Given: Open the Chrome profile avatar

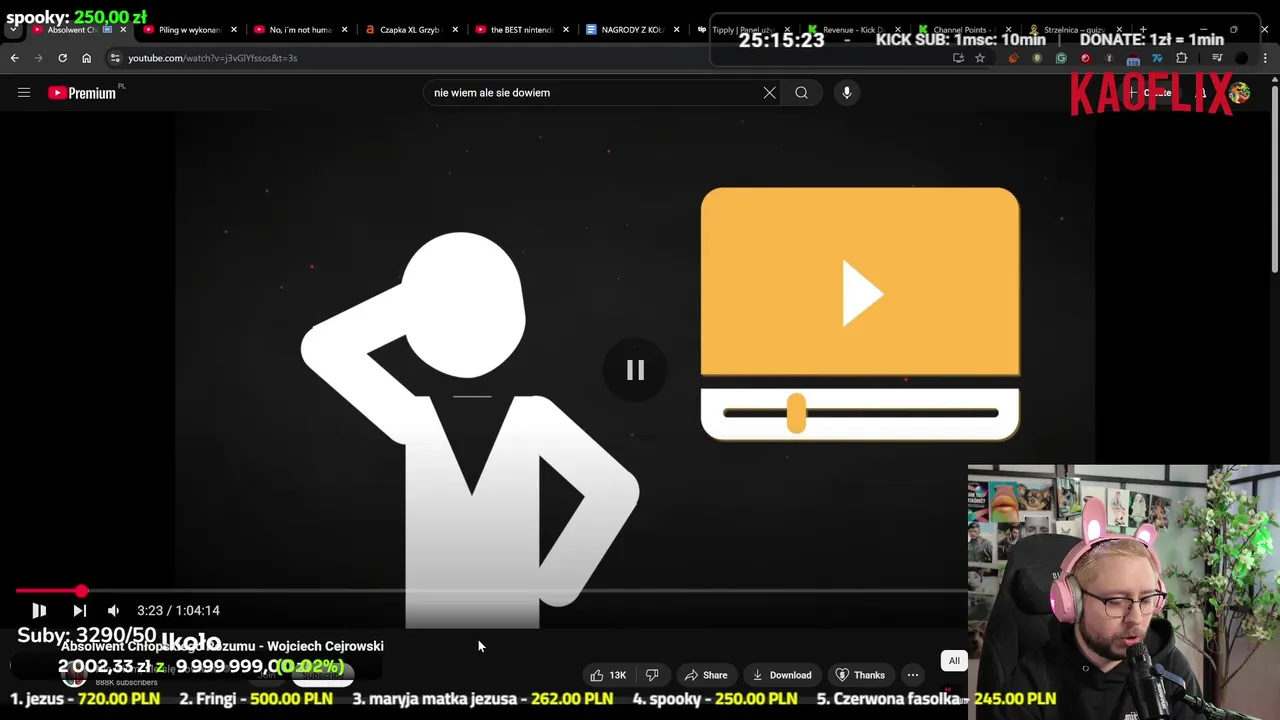Looking at the screenshot, I should click(1242, 58).
